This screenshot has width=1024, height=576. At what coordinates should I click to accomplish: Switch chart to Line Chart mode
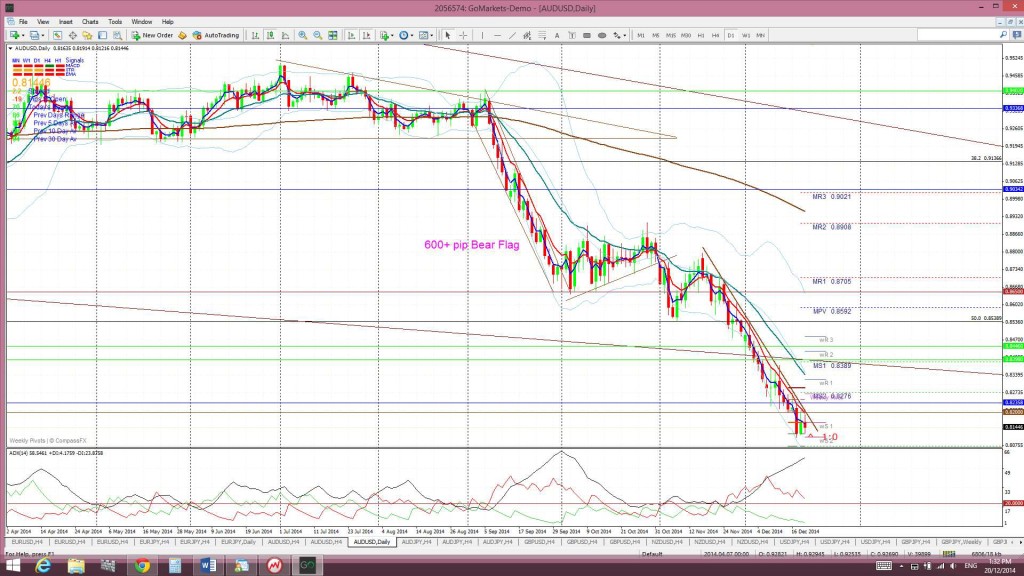pyautogui.click(x=285, y=35)
